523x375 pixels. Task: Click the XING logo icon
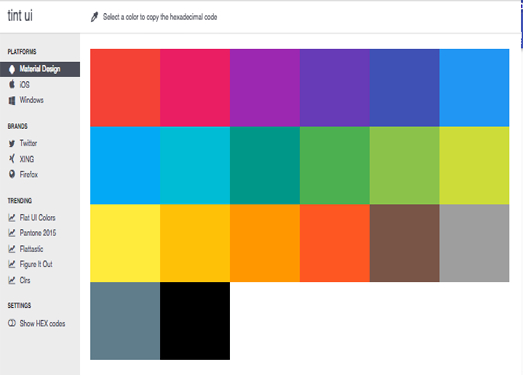[12, 159]
